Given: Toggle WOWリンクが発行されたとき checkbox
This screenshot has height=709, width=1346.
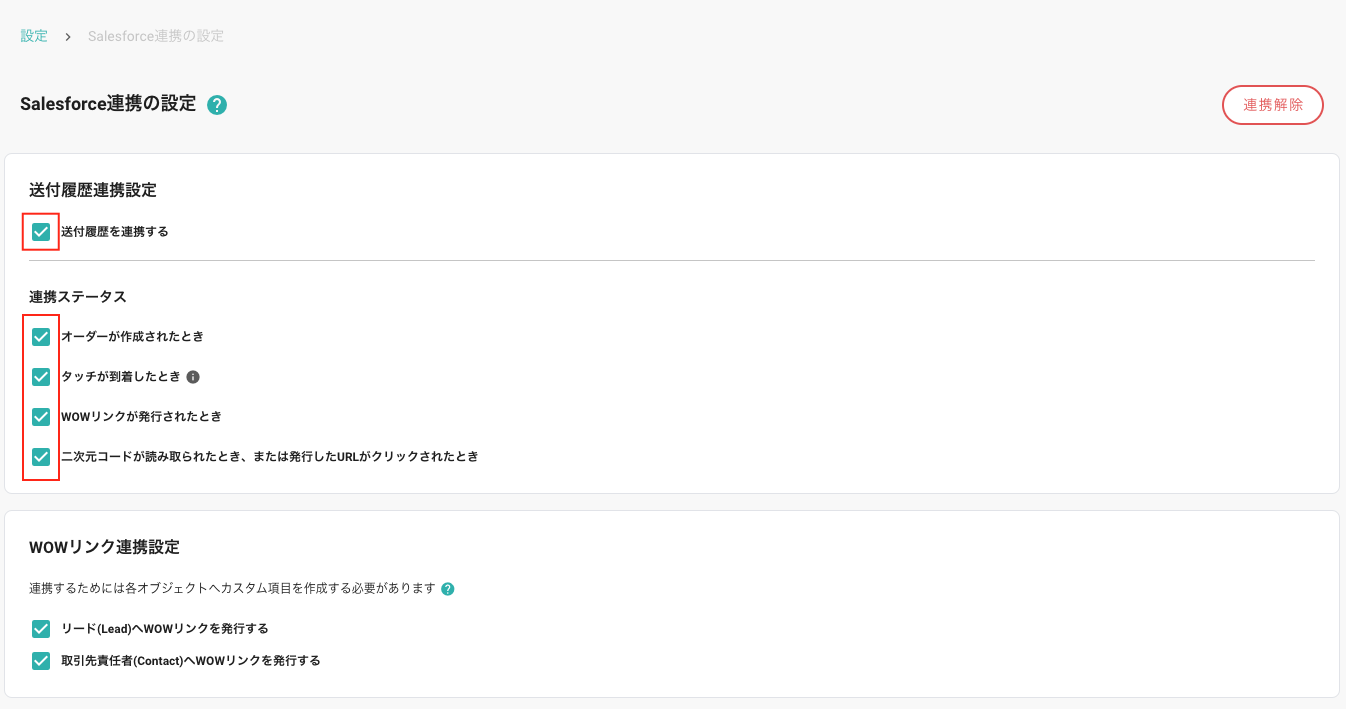Looking at the screenshot, I should tap(41, 417).
